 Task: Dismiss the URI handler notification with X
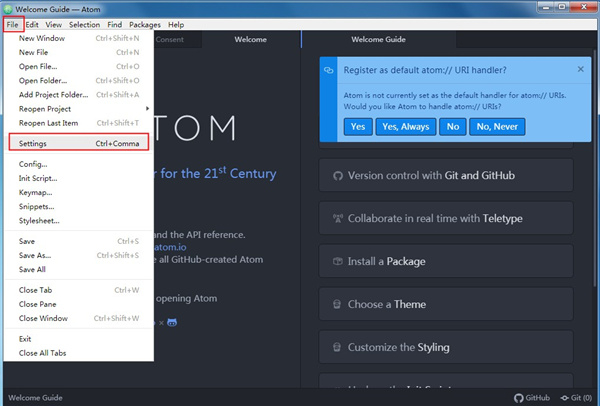(x=581, y=69)
